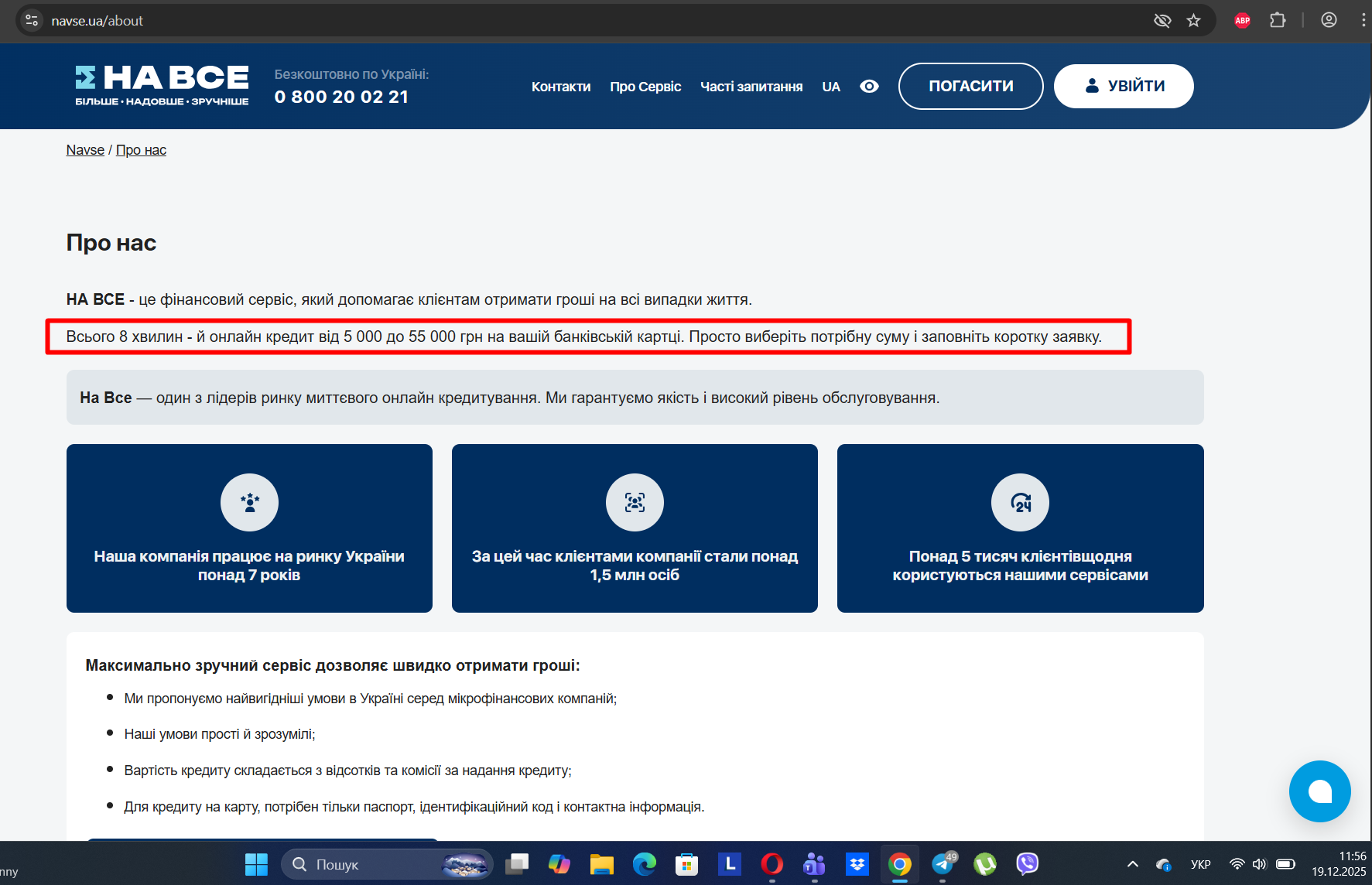Screen dimensions: 1372x885
Task: Click the phone number 0 800 20 02 21
Action: (341, 97)
